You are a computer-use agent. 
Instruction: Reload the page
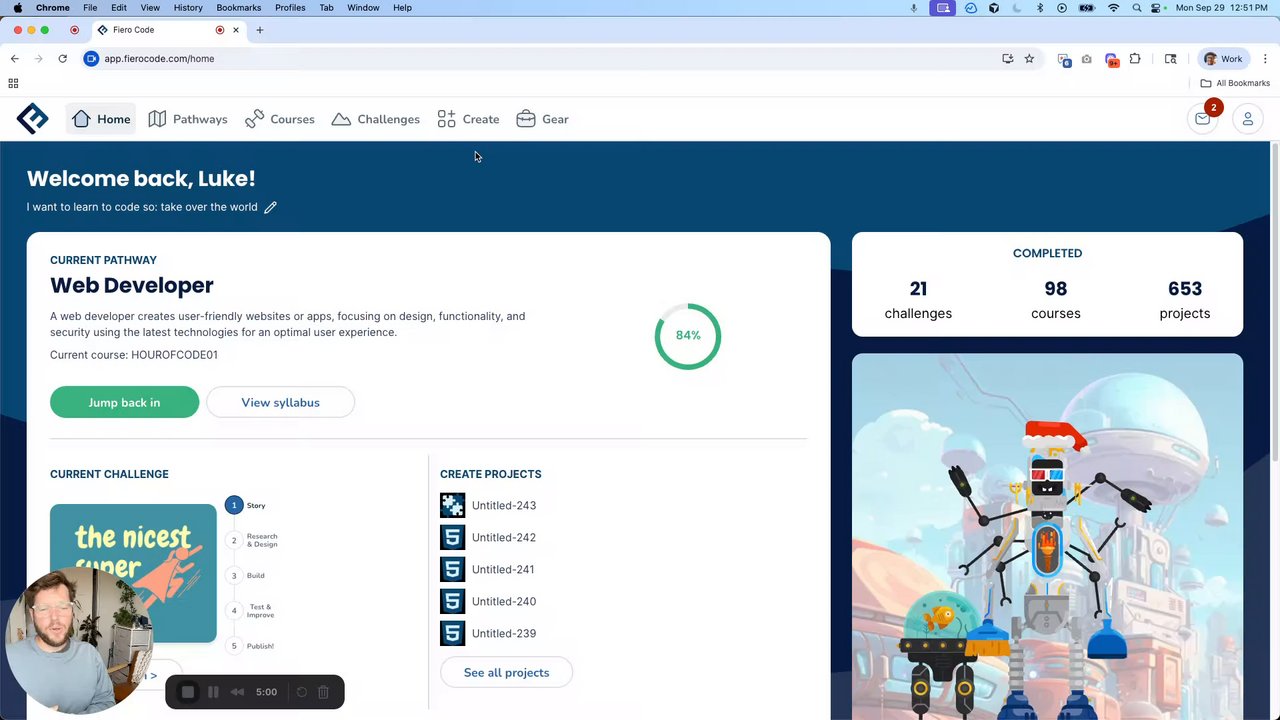[62, 59]
